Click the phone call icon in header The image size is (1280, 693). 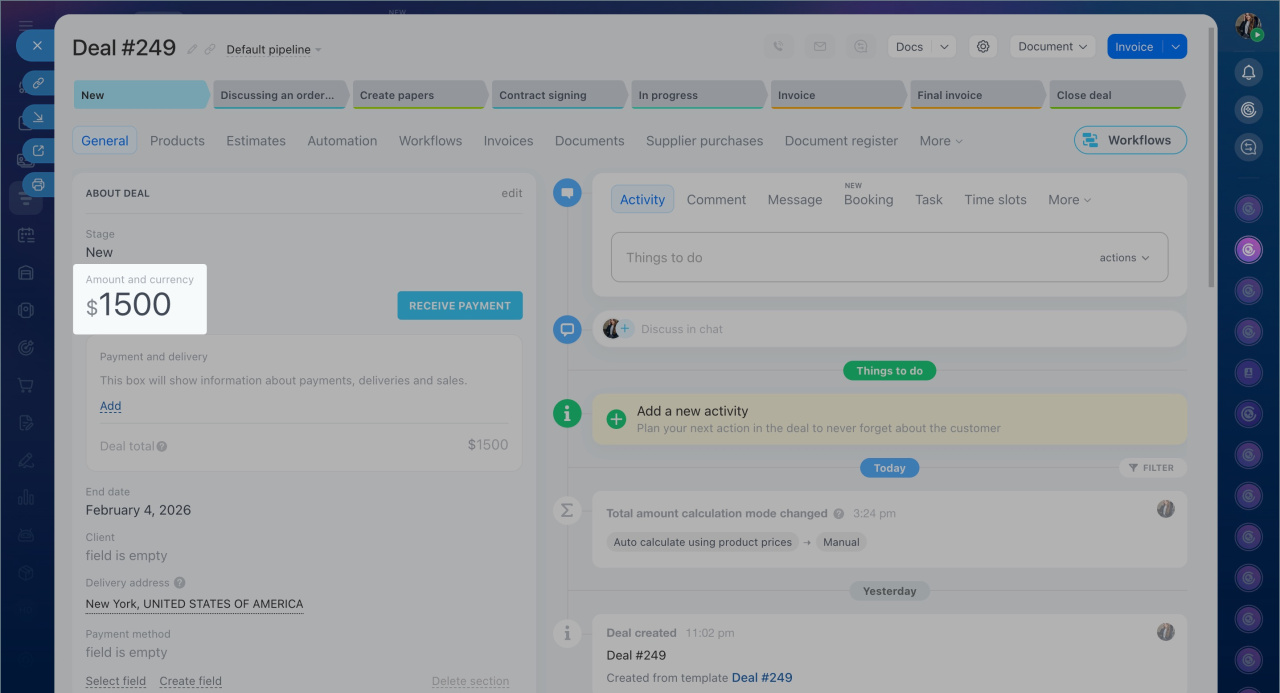click(x=779, y=47)
